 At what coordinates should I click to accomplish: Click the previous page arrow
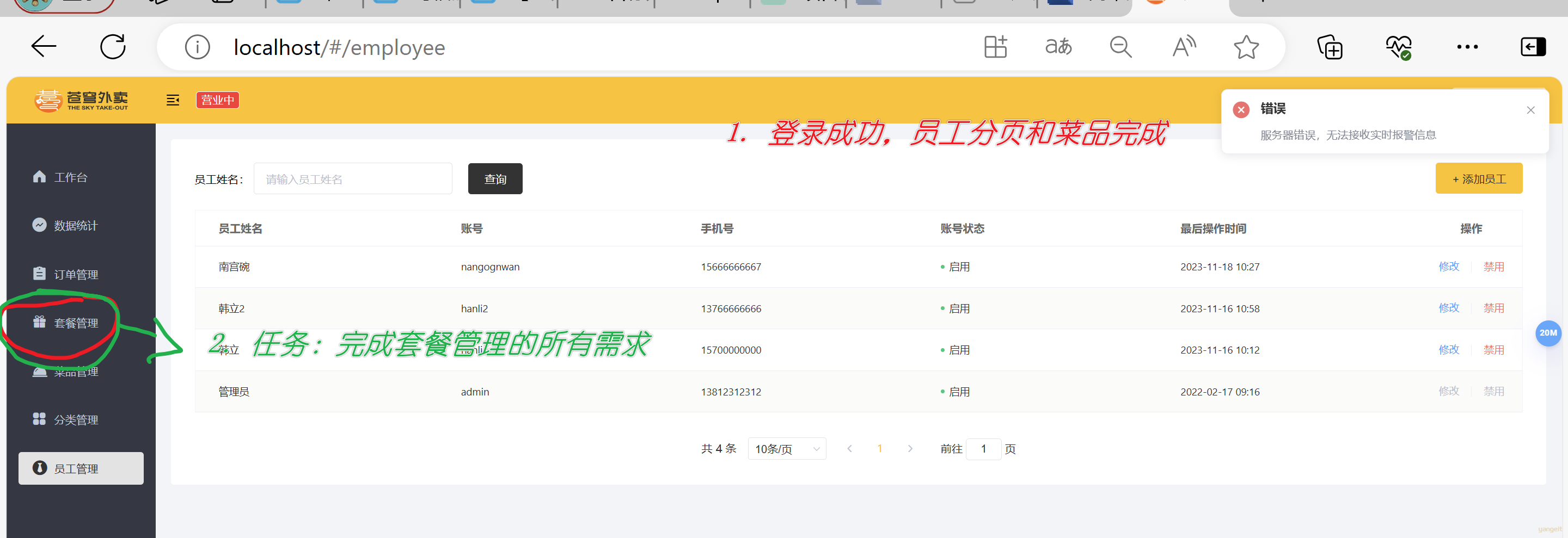click(x=850, y=449)
